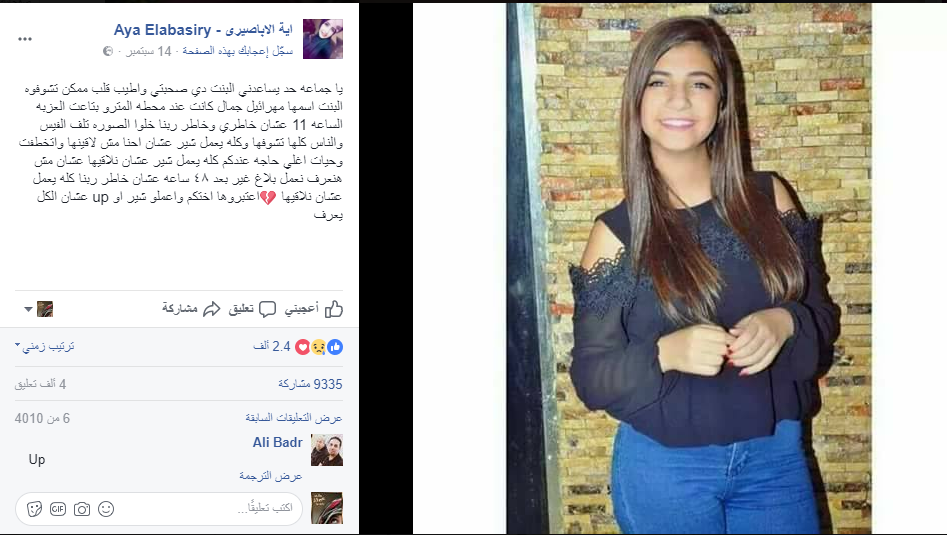Viewport: 947px width, 535px height.
Task: Open the sticker picker icon
Action: click(34, 509)
